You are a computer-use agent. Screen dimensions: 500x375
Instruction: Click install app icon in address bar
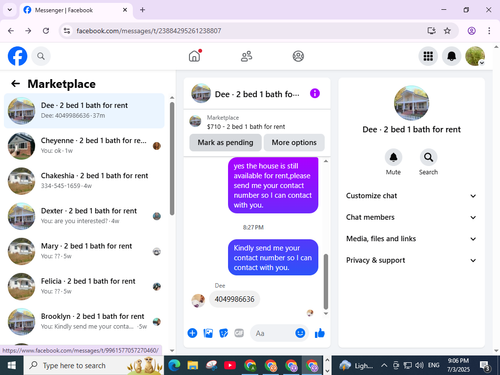point(431,31)
